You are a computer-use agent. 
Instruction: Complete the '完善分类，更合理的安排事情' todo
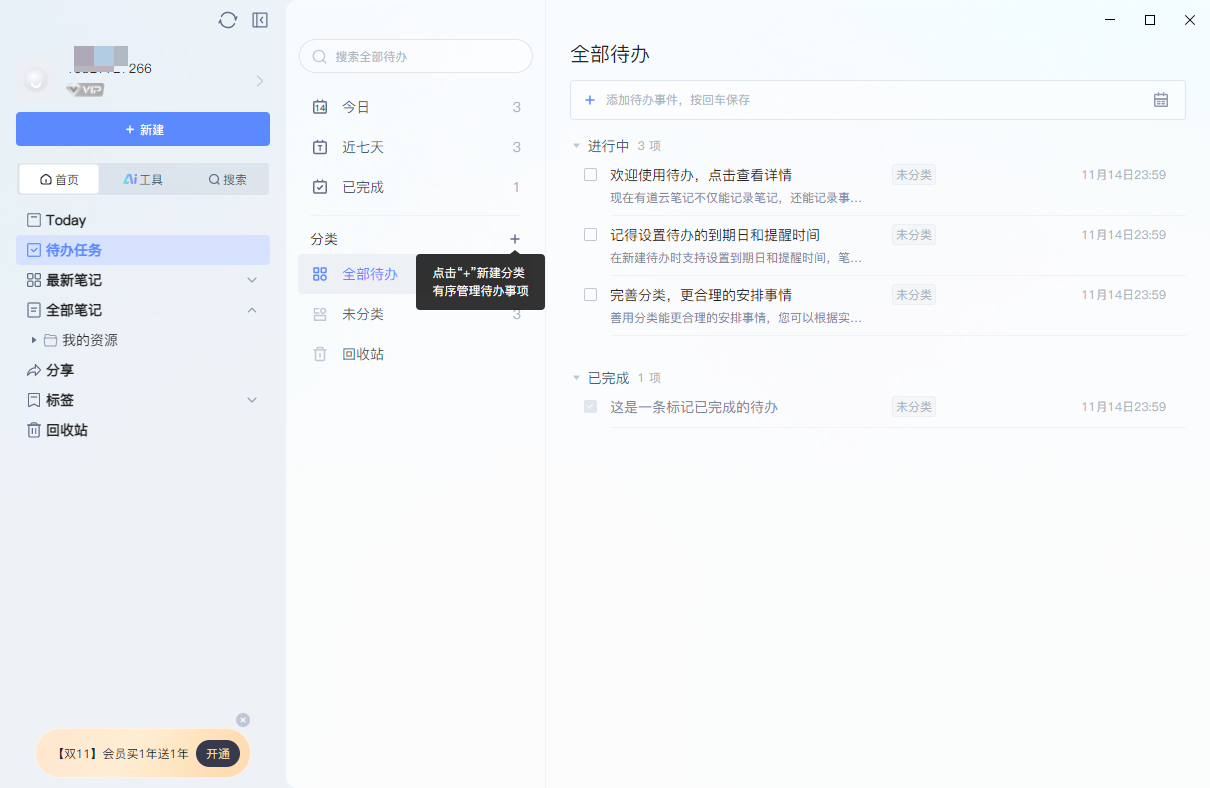point(589,294)
